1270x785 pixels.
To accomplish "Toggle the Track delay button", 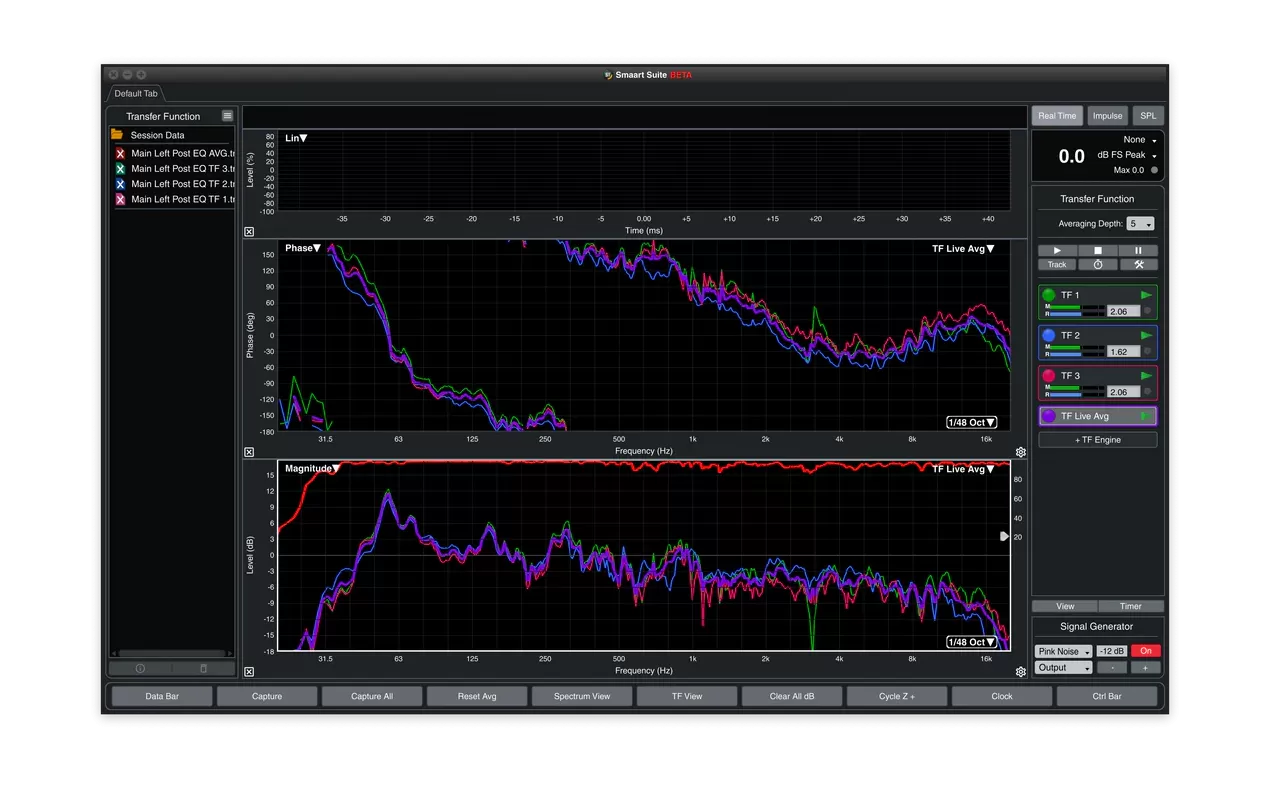I will [1057, 265].
